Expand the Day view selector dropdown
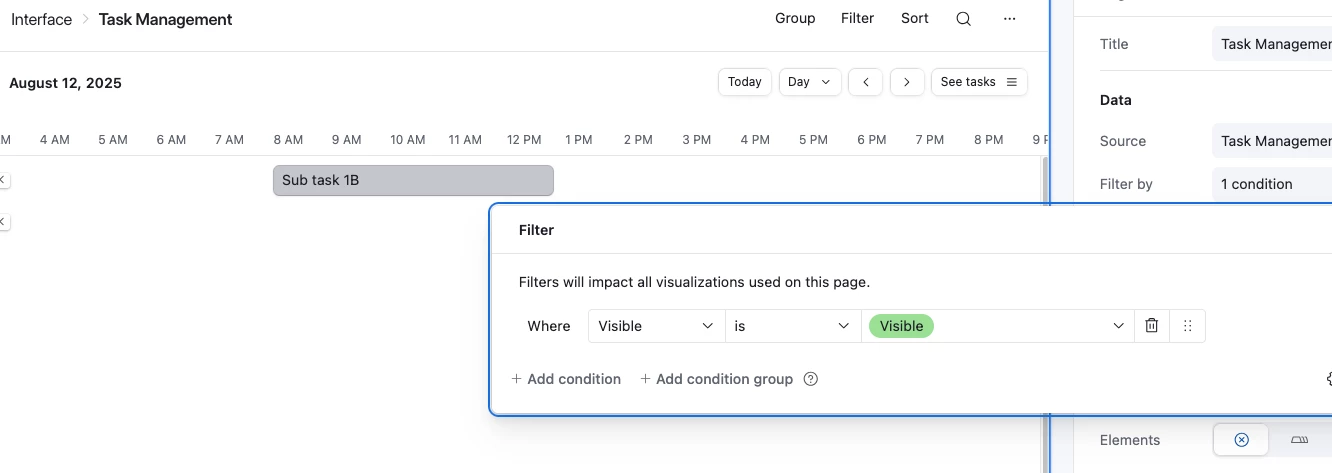Viewport: 1332px width, 473px height. pos(809,82)
